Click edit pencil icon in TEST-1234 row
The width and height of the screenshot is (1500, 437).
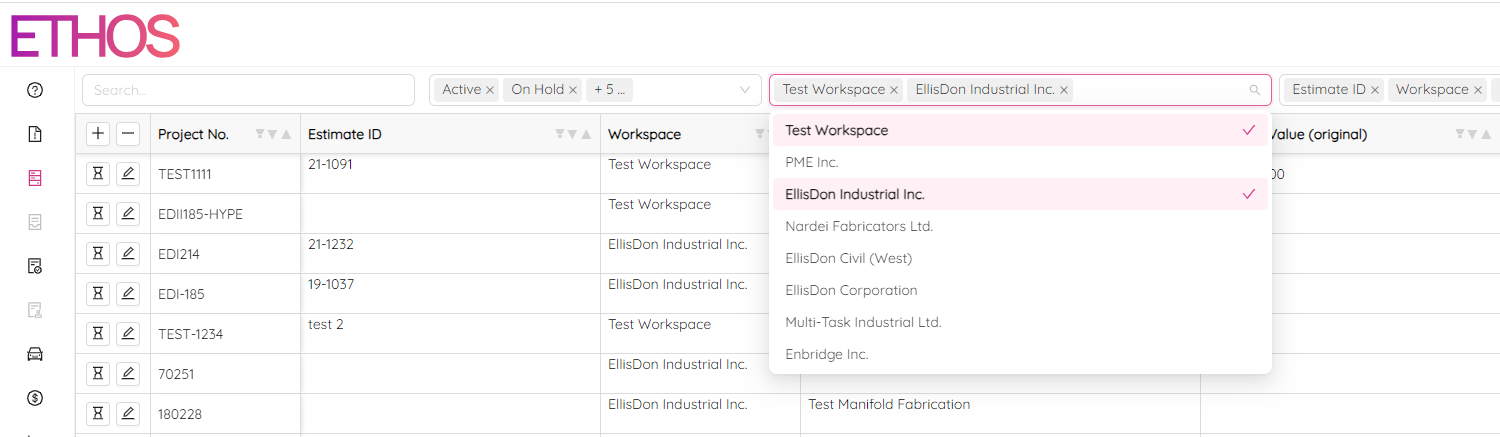click(x=128, y=333)
